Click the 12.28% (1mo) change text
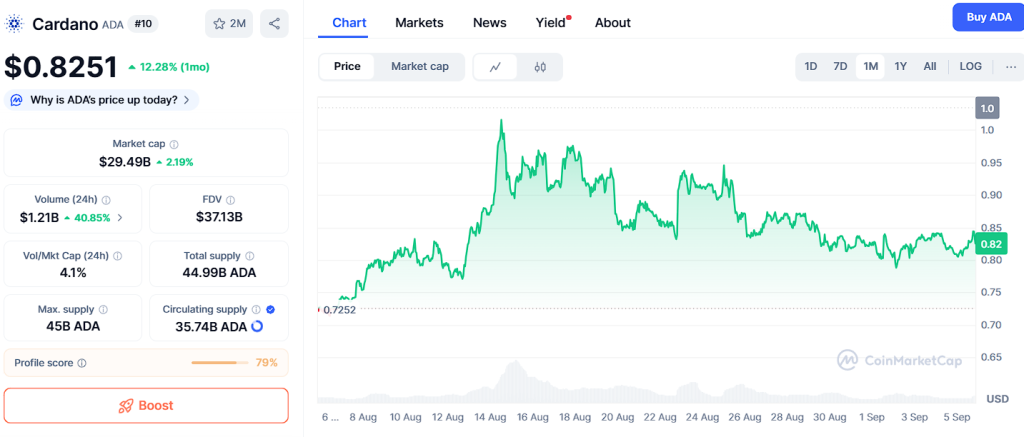The width and height of the screenshot is (1024, 437). tap(174, 67)
